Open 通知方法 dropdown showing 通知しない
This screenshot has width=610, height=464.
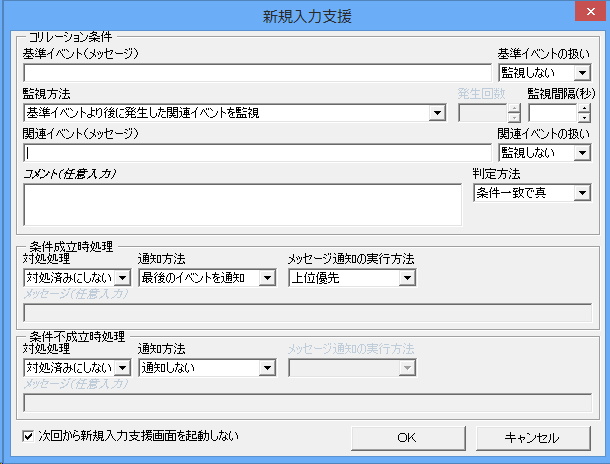point(207,368)
